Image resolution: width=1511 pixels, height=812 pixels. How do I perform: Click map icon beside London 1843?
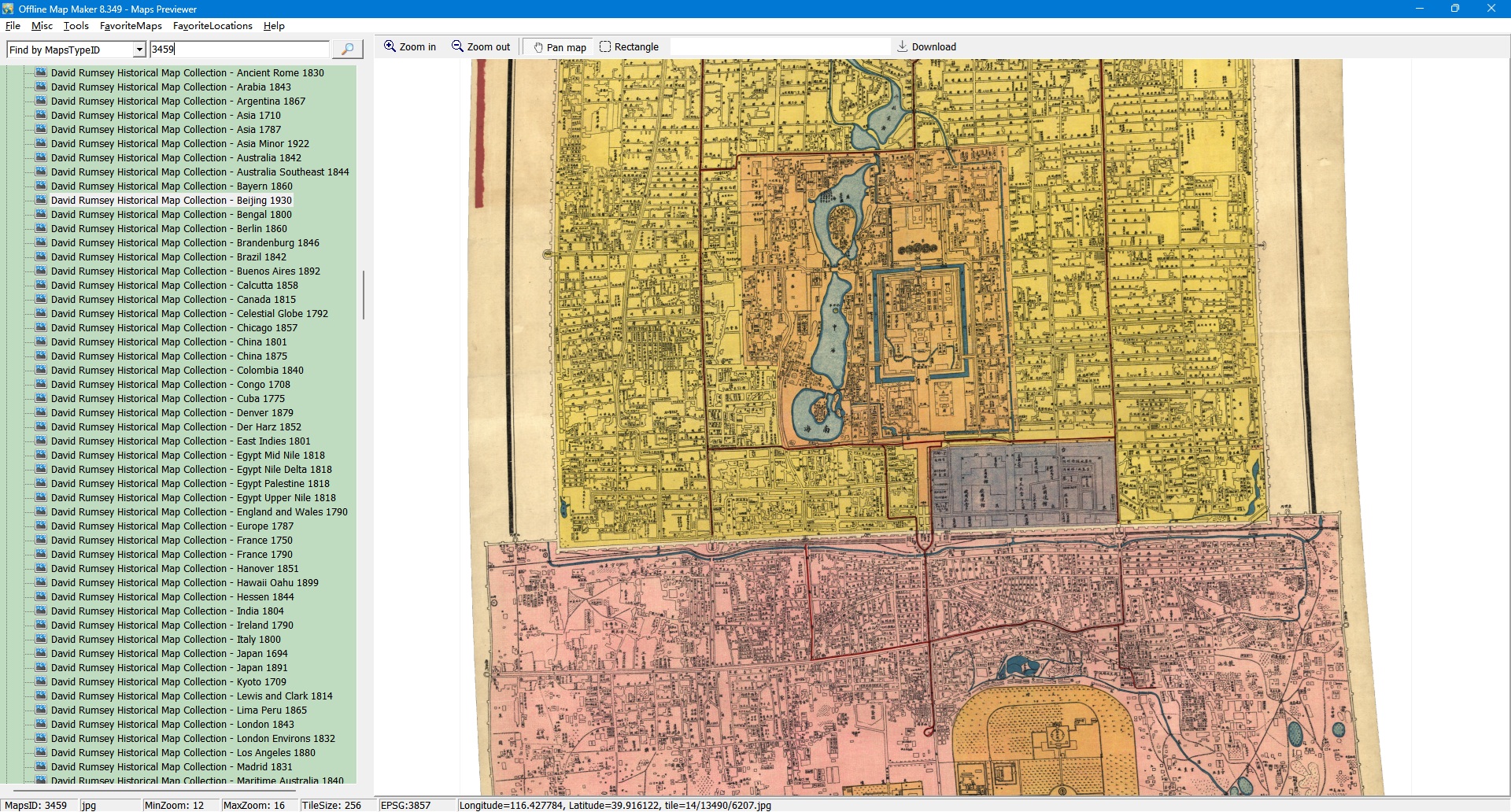(x=41, y=725)
